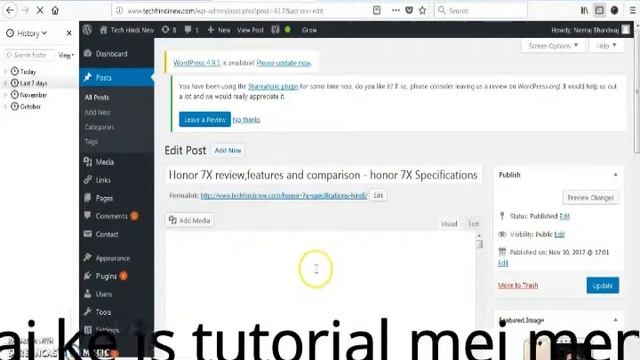Viewport: 640px width, 360px height.
Task: Open the browser home page icon
Action: [55, 11]
